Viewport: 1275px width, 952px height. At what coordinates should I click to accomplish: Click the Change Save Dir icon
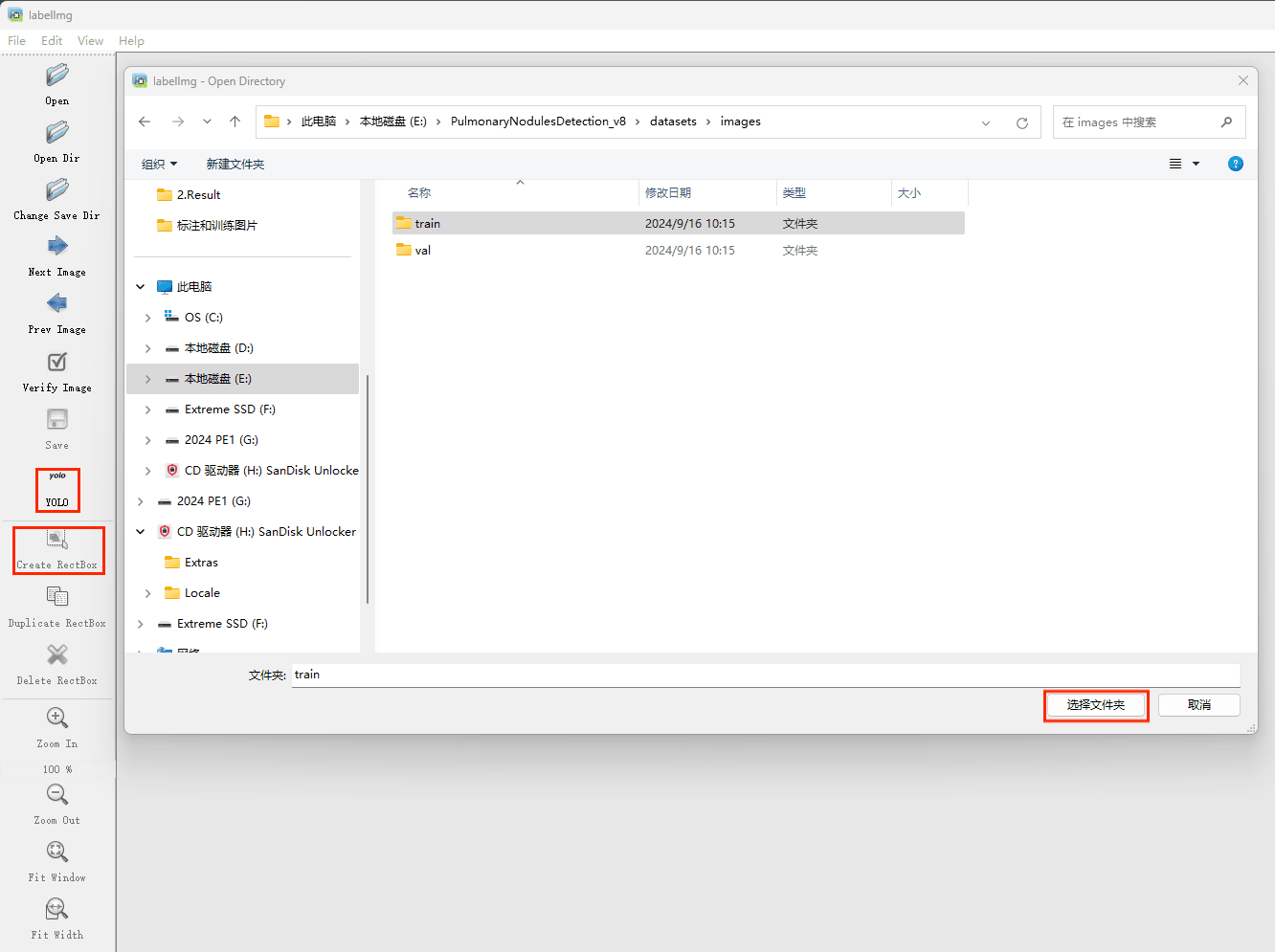[57, 189]
